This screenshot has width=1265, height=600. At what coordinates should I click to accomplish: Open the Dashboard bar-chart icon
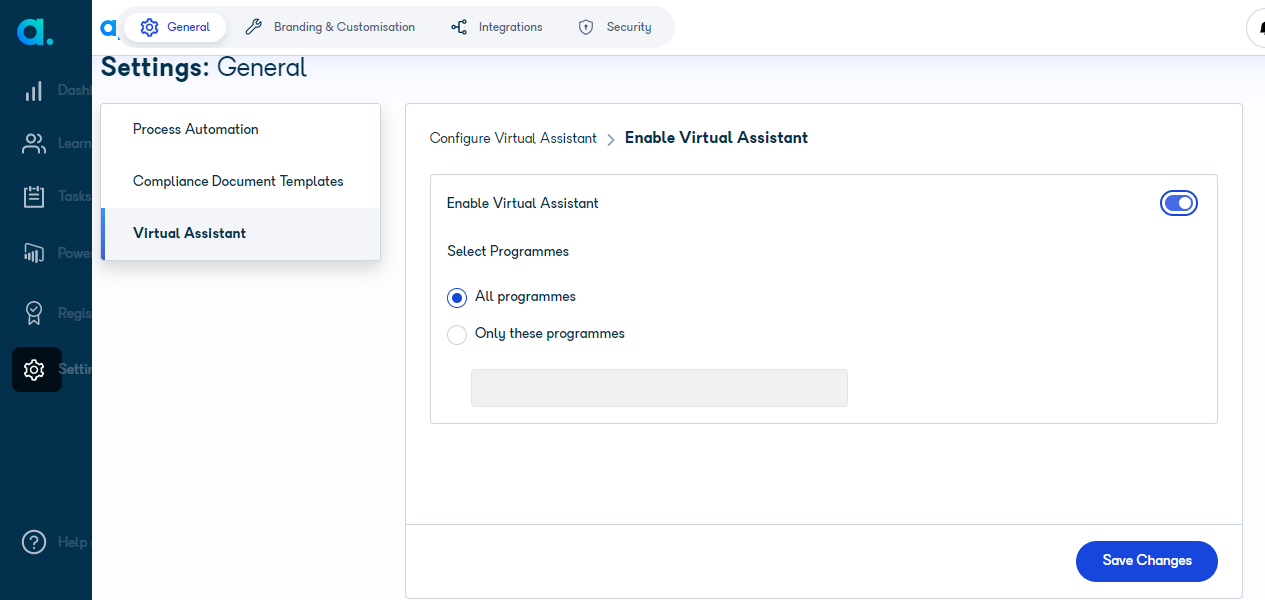coord(34,90)
